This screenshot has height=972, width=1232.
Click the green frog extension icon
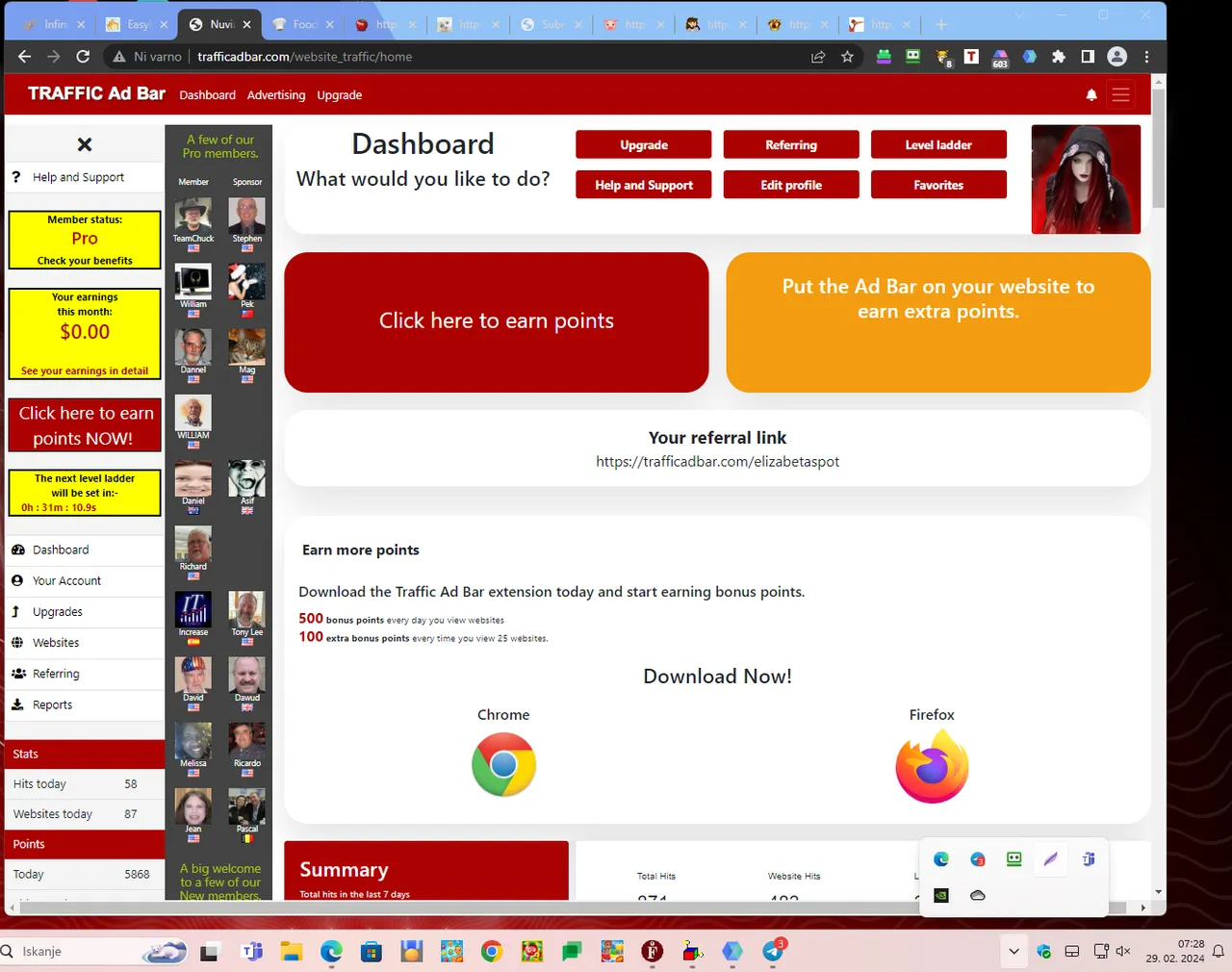tap(884, 57)
